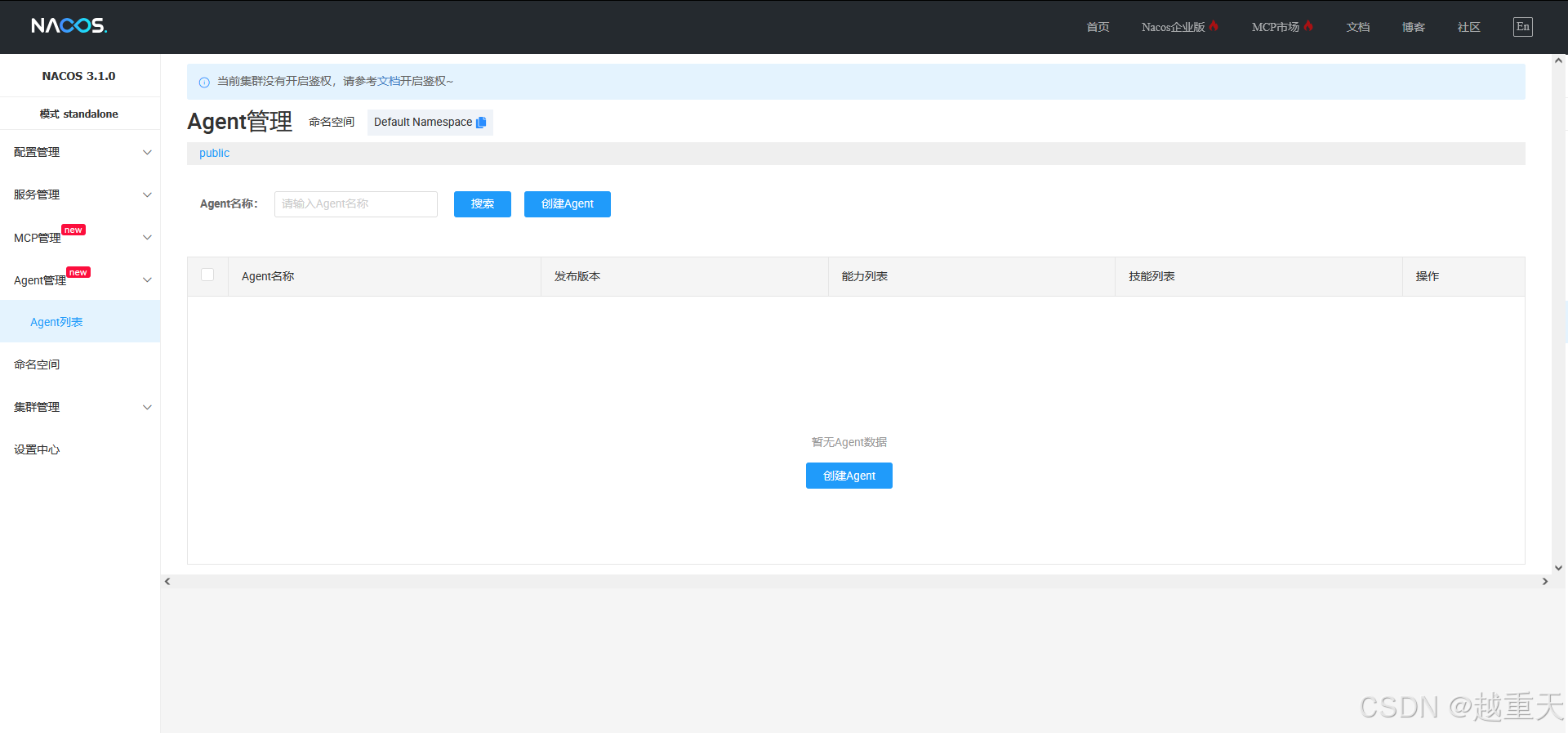The image size is (1568, 733).
Task: Open 博客 in the top navigation
Action: tap(1414, 27)
